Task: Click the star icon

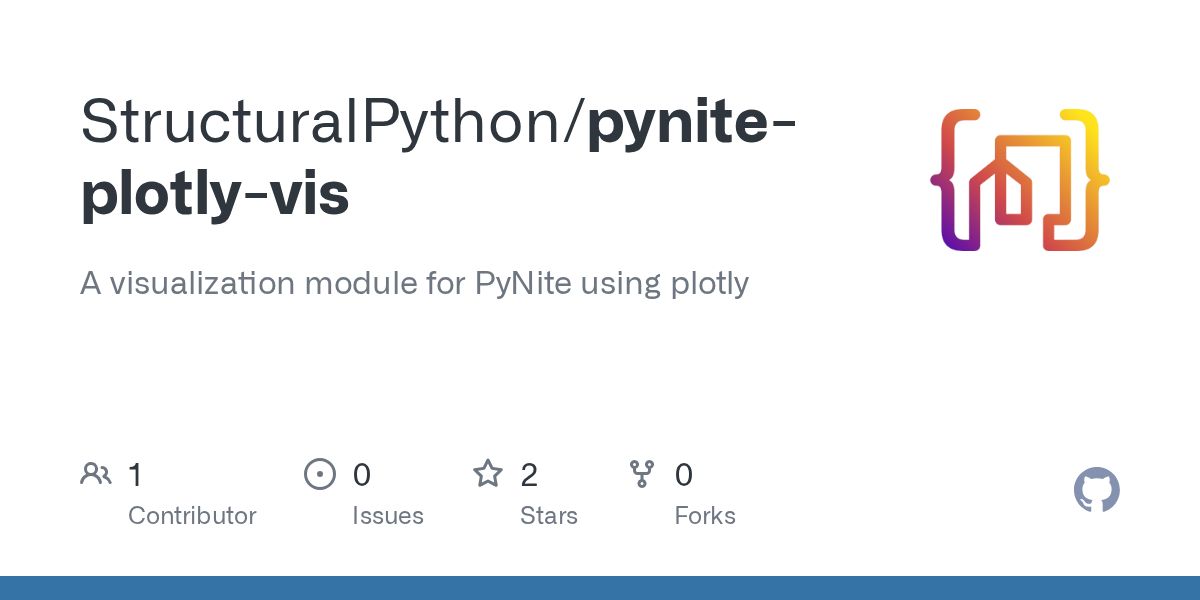Action: (x=488, y=474)
